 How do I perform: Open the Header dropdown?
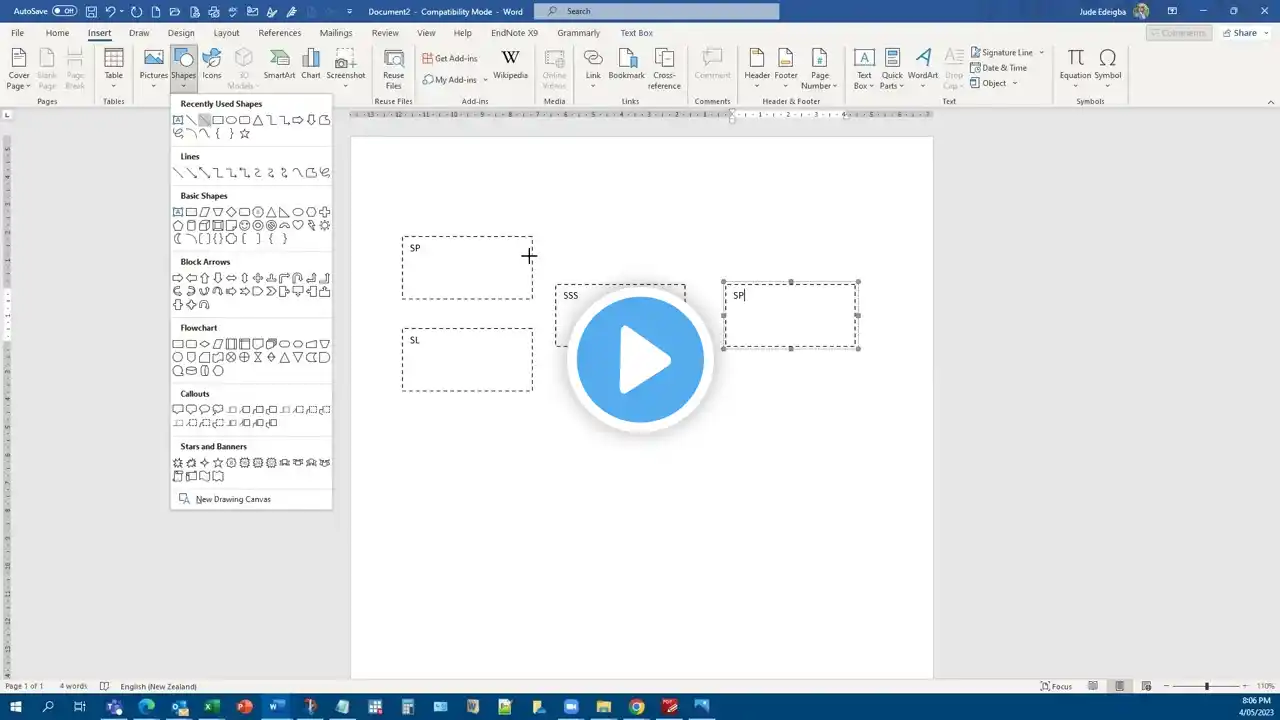pyautogui.click(x=757, y=67)
